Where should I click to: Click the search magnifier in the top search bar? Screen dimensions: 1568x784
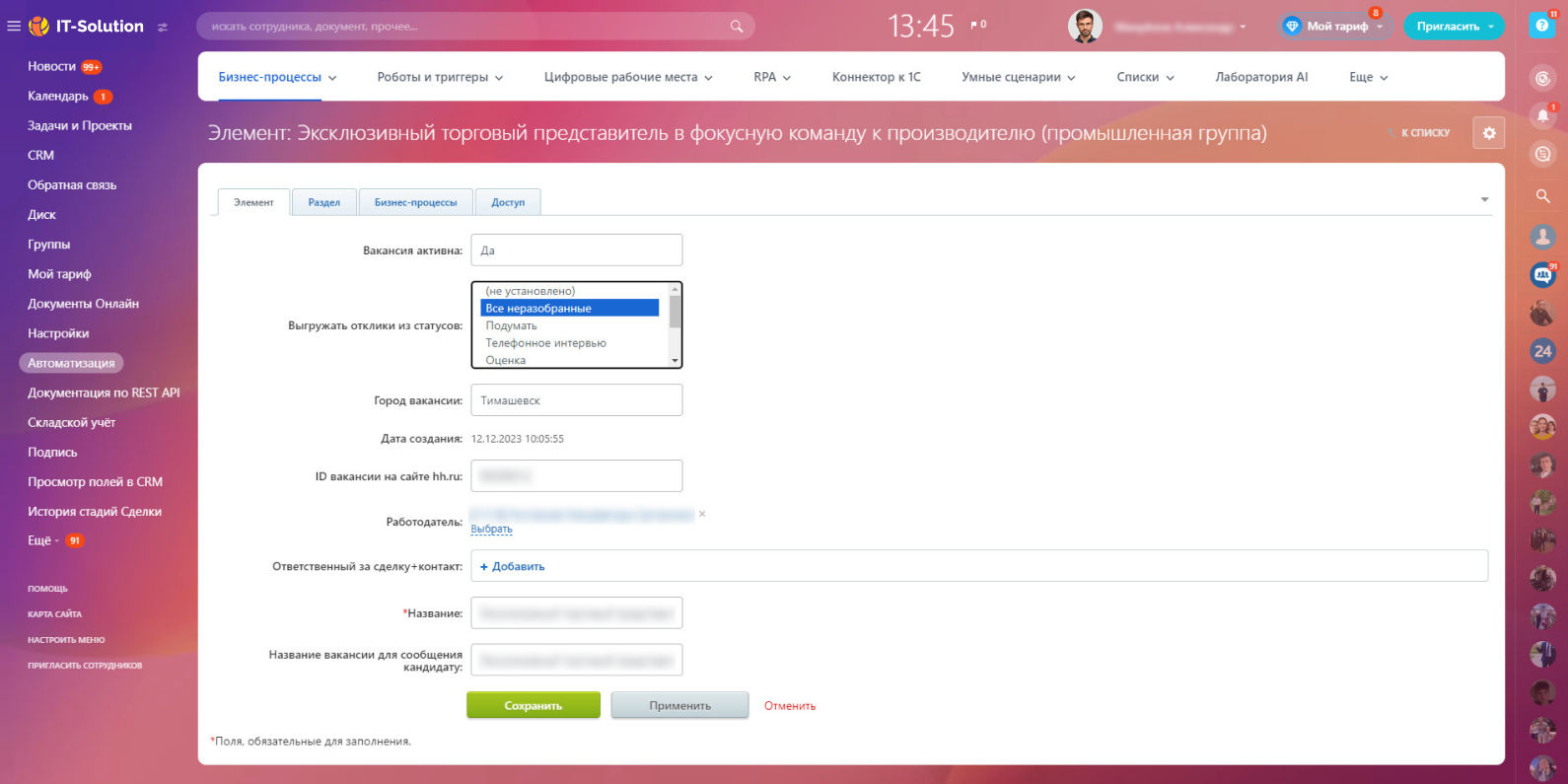[x=737, y=27]
